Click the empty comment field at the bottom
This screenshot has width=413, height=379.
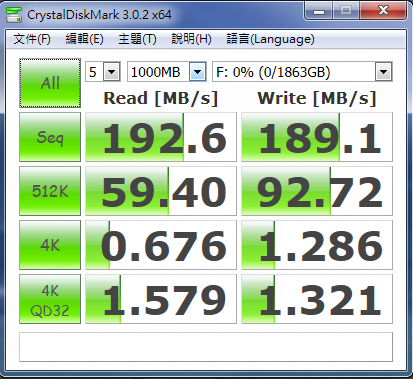click(206, 347)
